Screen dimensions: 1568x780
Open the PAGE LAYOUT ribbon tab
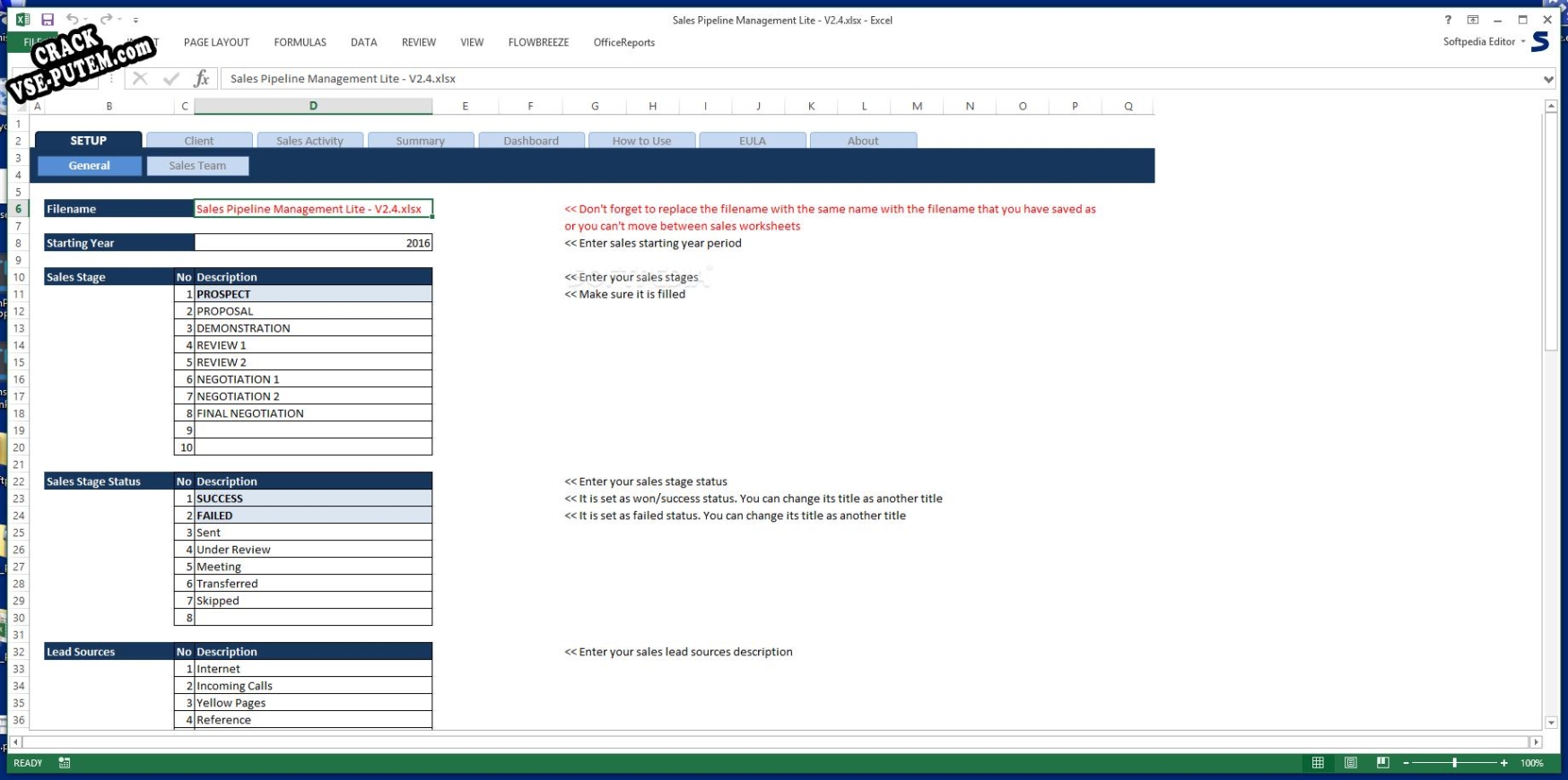tap(216, 42)
